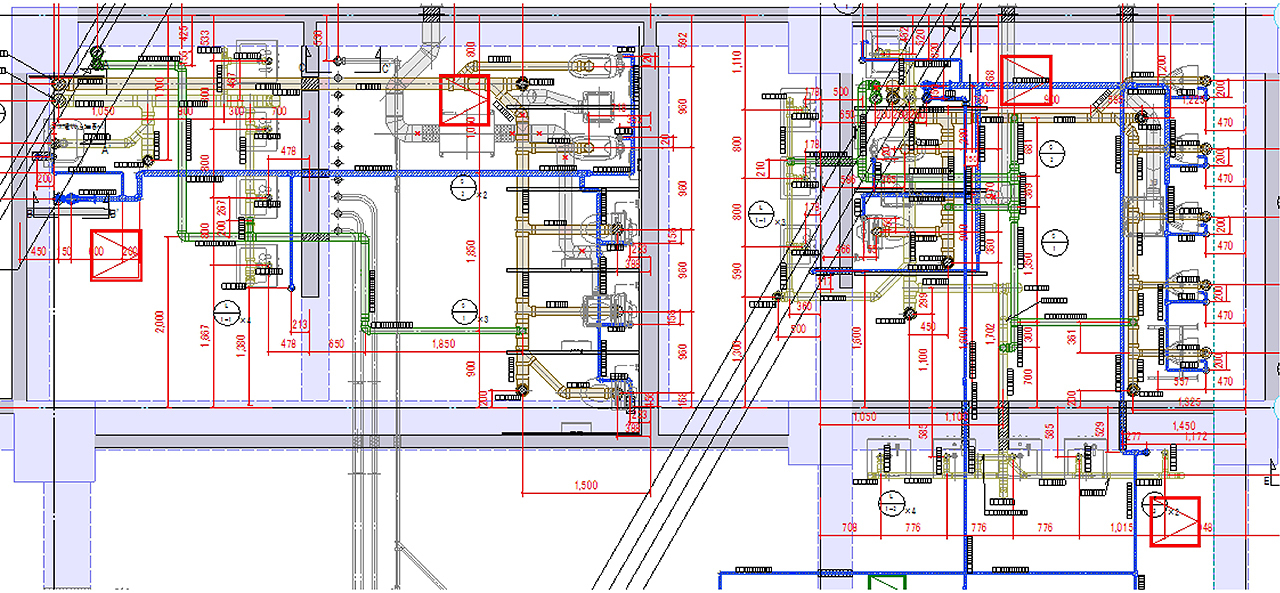Select the section marker circle labeled ×4
The height and width of the screenshot is (593, 1280).
click(887, 503)
